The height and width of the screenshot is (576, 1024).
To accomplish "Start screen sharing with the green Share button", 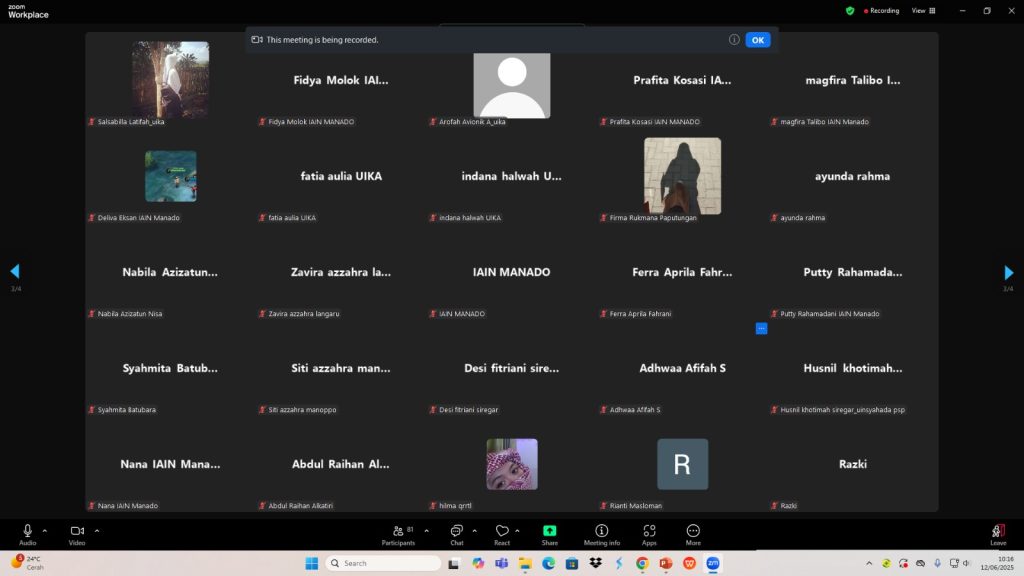I will (549, 531).
